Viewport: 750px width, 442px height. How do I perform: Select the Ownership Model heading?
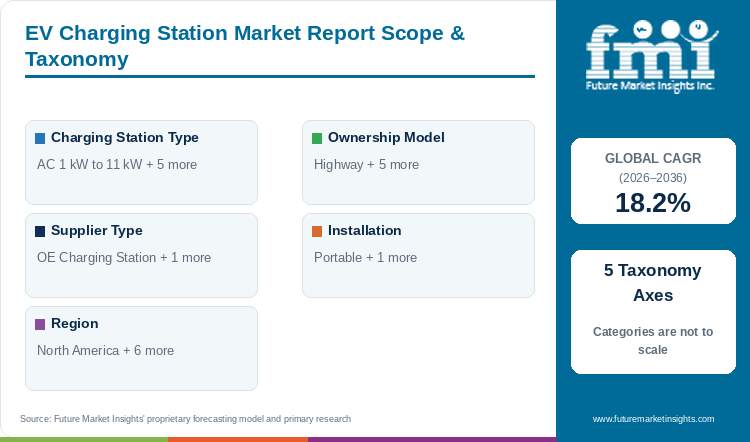pyautogui.click(x=386, y=138)
